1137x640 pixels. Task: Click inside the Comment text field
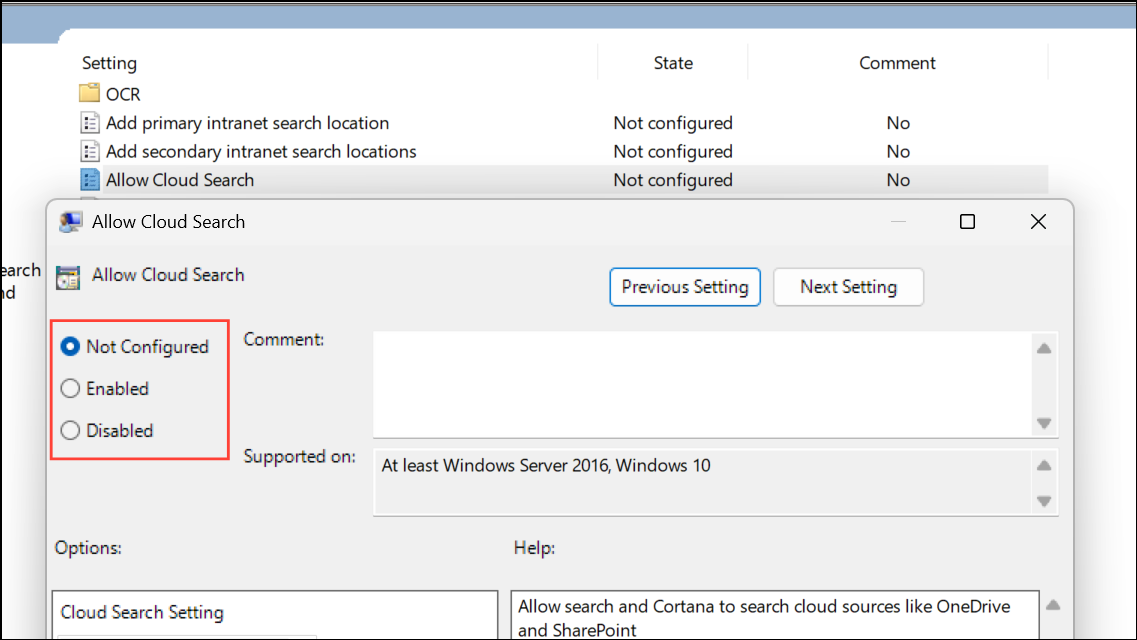tap(702, 384)
